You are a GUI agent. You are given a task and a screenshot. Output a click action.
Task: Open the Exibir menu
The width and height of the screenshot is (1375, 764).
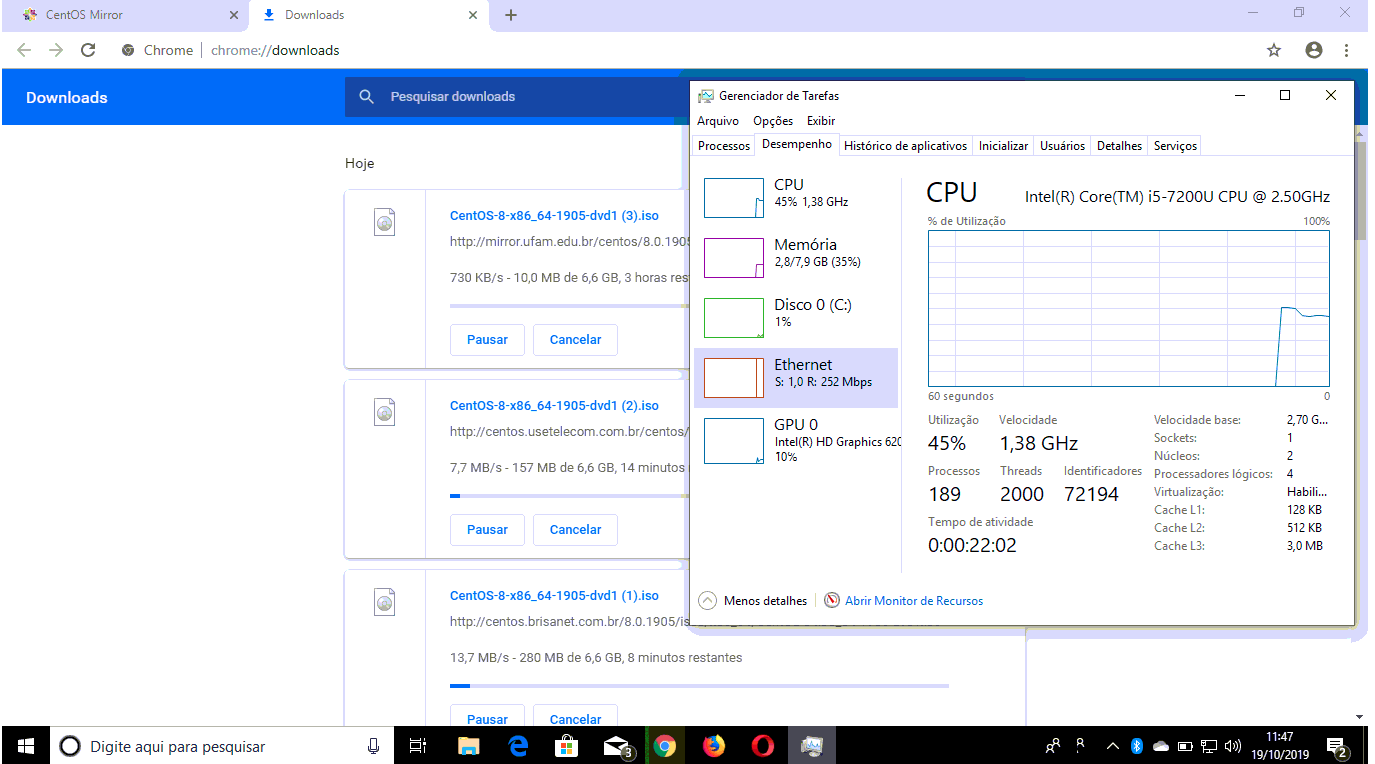coord(821,121)
